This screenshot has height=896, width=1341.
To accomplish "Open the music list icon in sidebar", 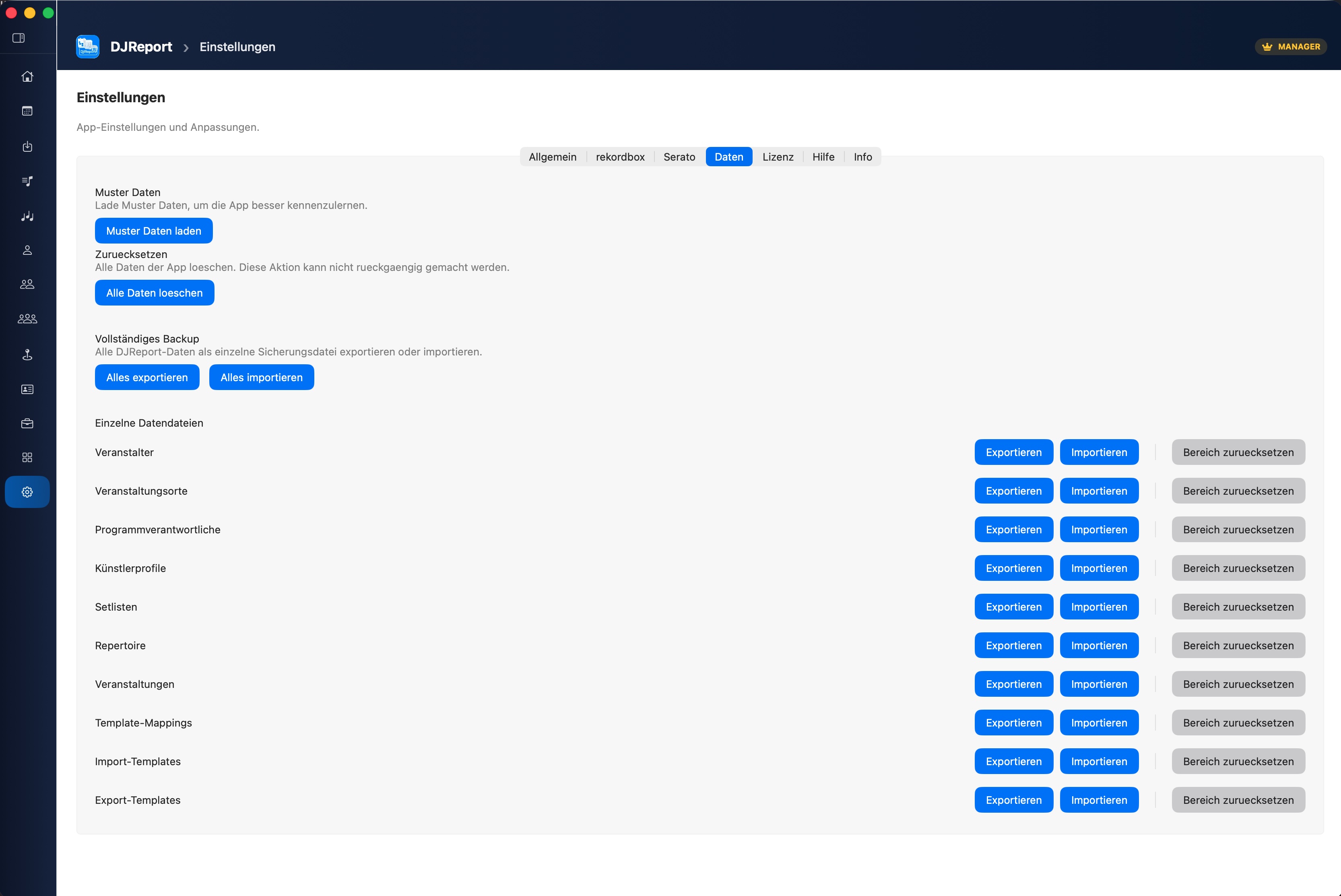I will pos(27,181).
